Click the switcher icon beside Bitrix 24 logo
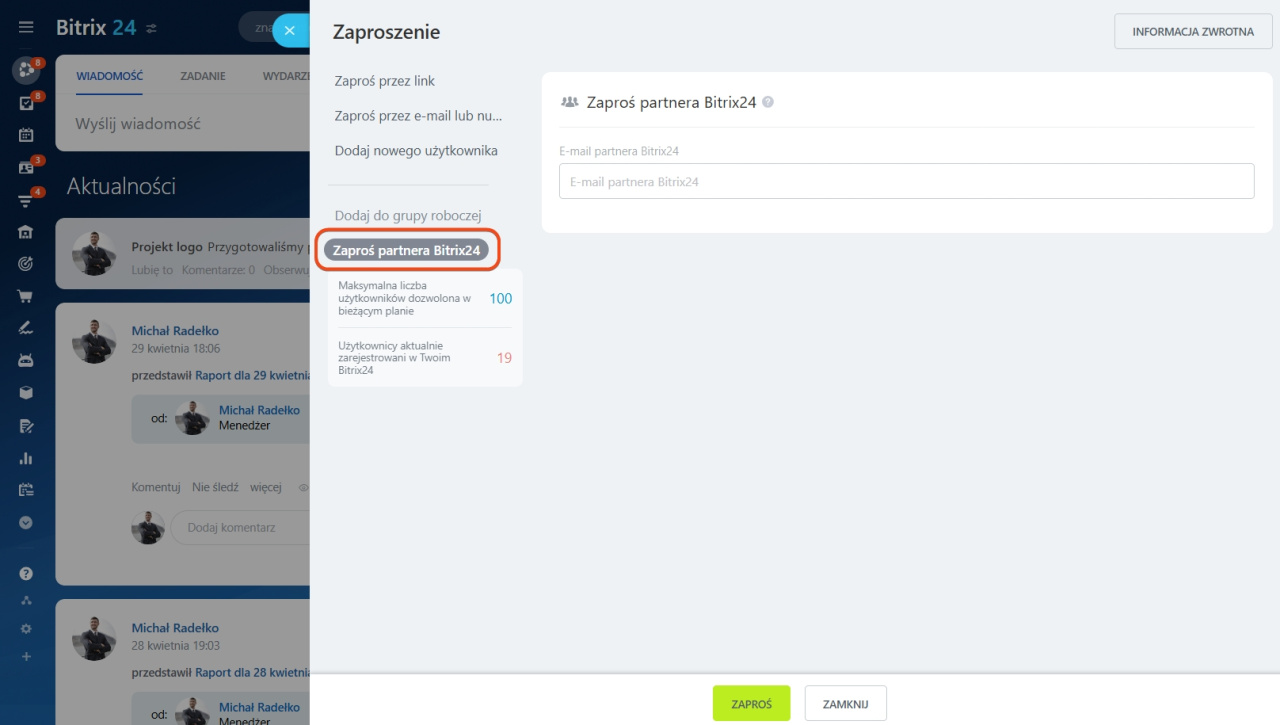The height and width of the screenshot is (725, 1280). click(152, 28)
